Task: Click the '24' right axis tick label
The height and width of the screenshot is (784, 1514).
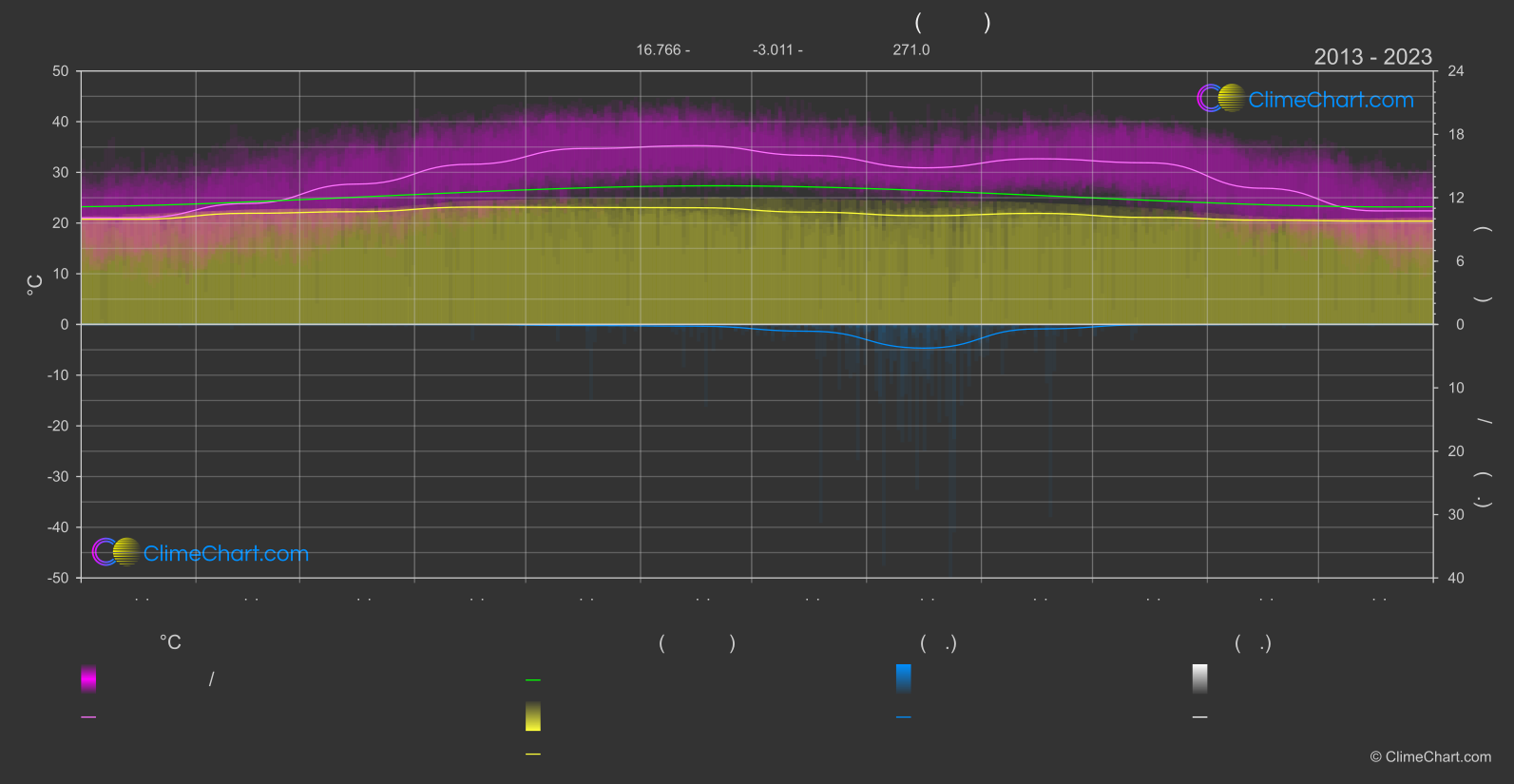Action: pos(1456,71)
